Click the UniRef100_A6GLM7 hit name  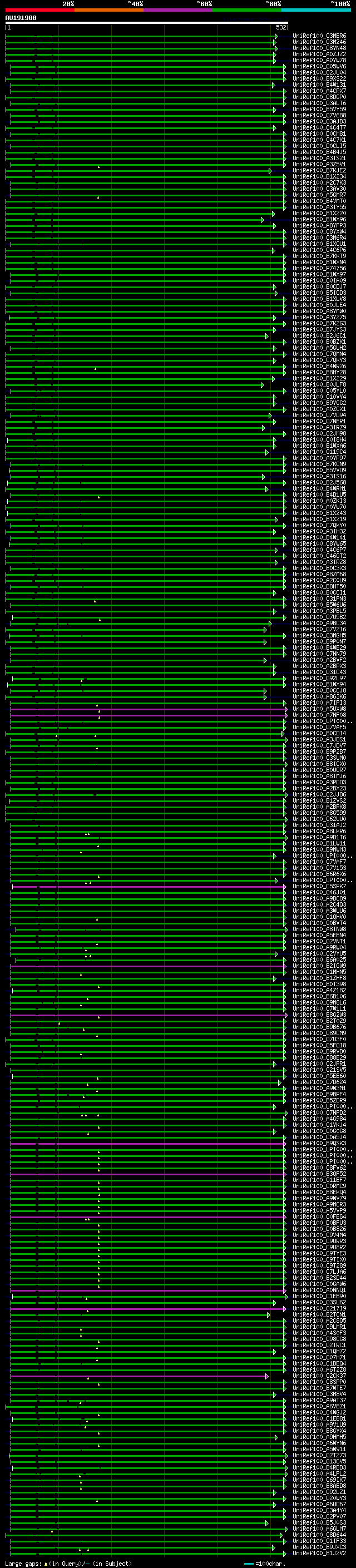tap(319, 1529)
